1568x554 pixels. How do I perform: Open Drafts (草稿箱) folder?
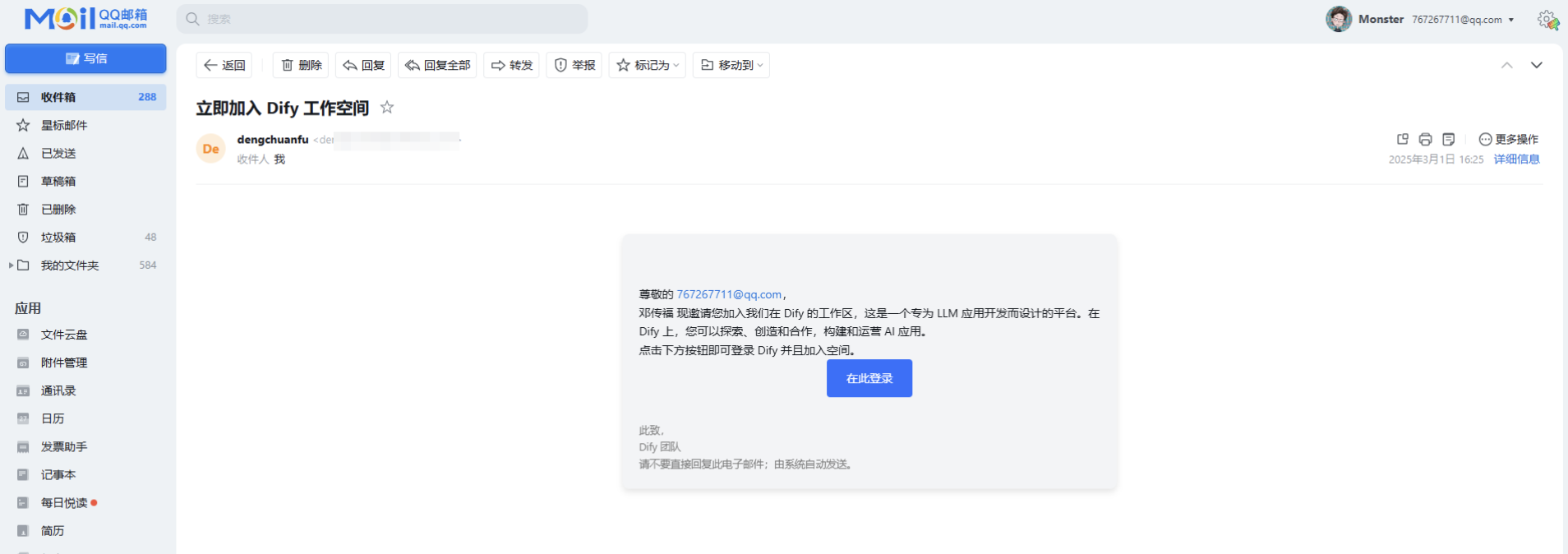[85, 181]
